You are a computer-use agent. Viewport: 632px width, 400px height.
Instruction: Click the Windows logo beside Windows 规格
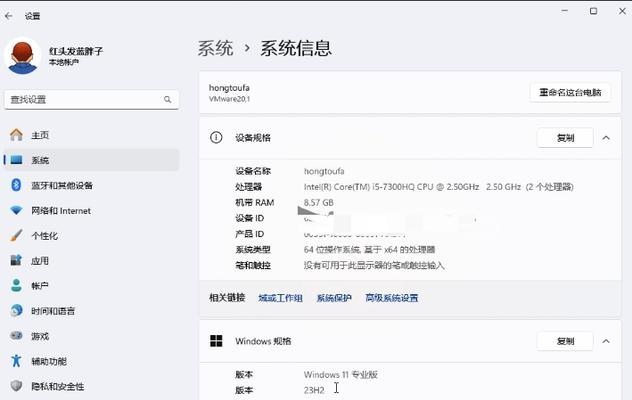(x=216, y=341)
